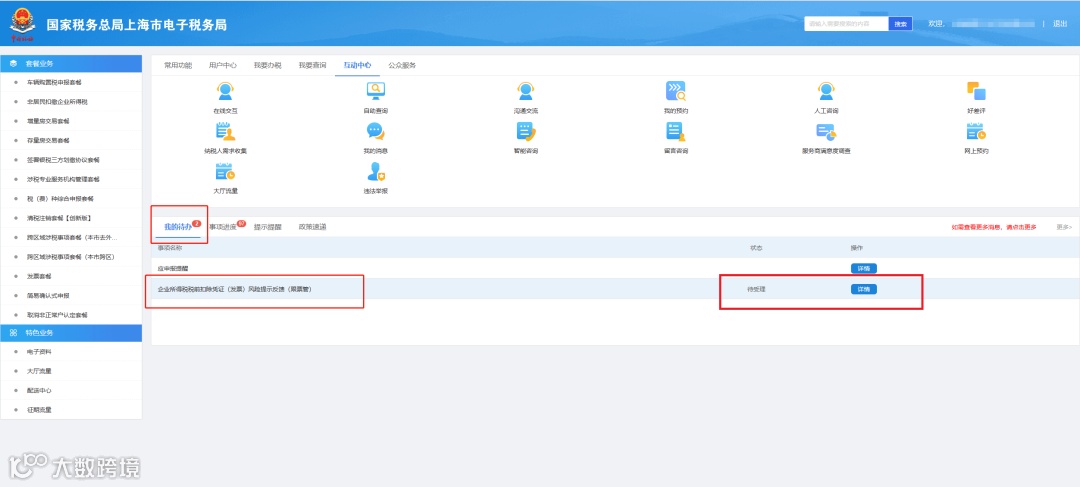The width and height of the screenshot is (1080, 487).
Task: Switch to the 政策速递 tab
Action: pyautogui.click(x=312, y=227)
